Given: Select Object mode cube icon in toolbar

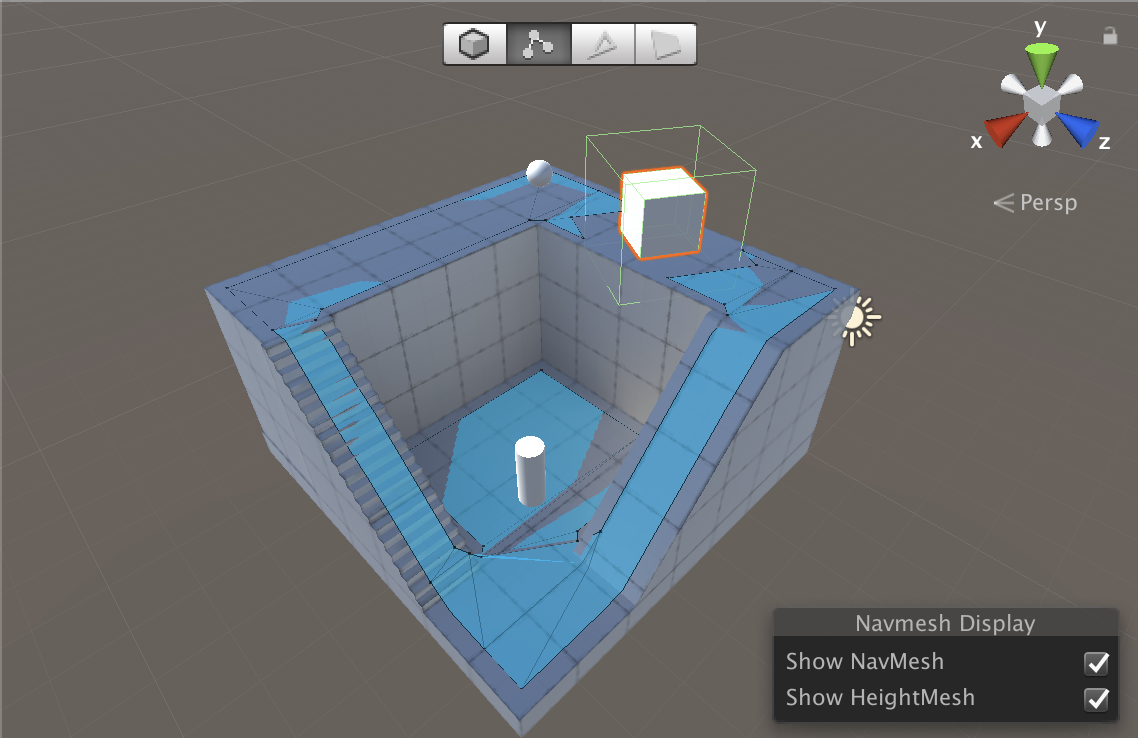Looking at the screenshot, I should [x=474, y=45].
